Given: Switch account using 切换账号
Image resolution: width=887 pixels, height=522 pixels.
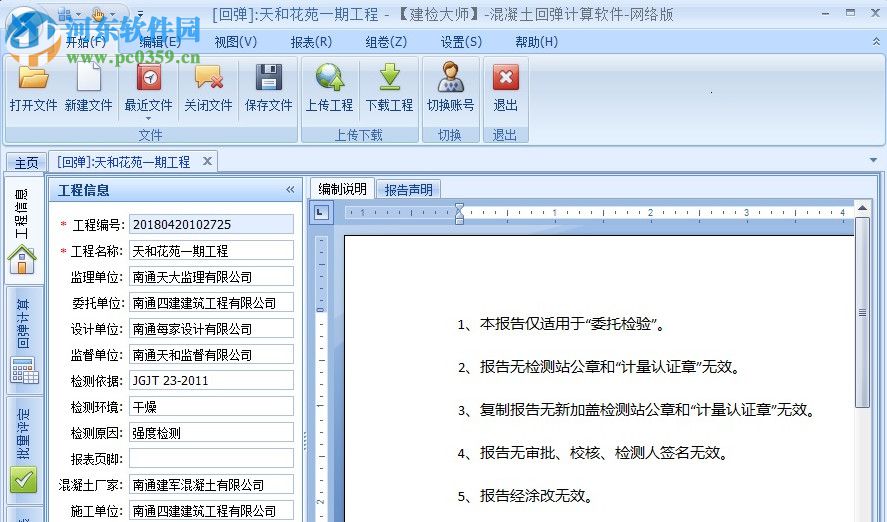Looking at the screenshot, I should [x=450, y=88].
